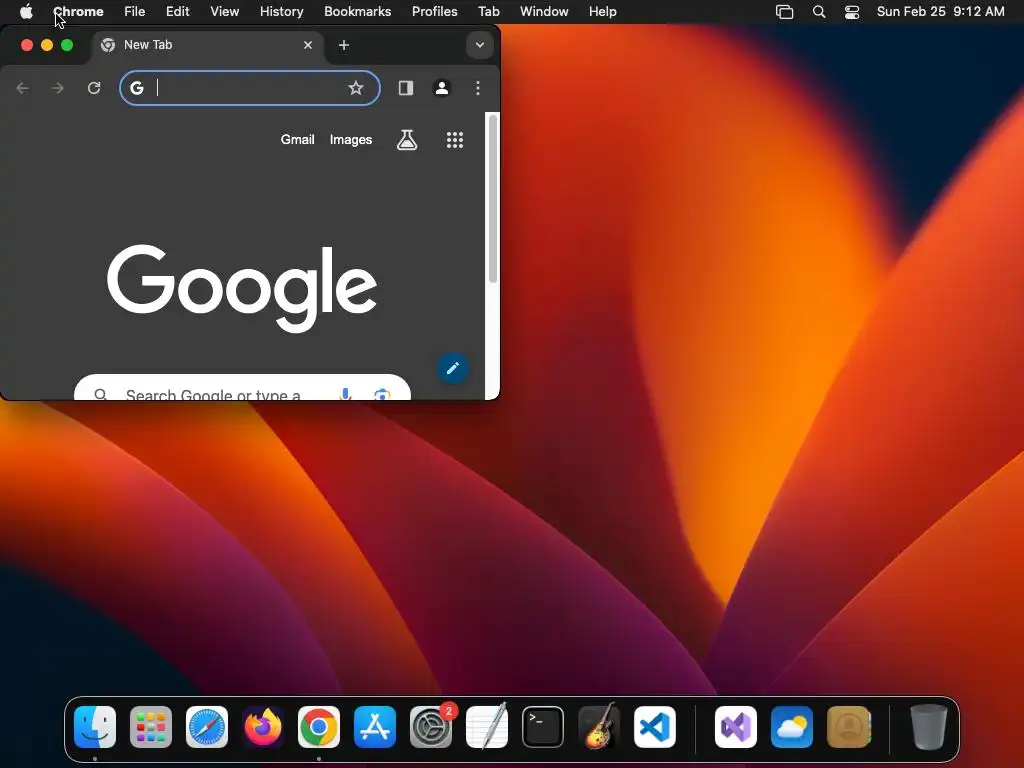Open Spotlight search in the menu bar
This screenshot has height=768, width=1024.
coord(819,12)
